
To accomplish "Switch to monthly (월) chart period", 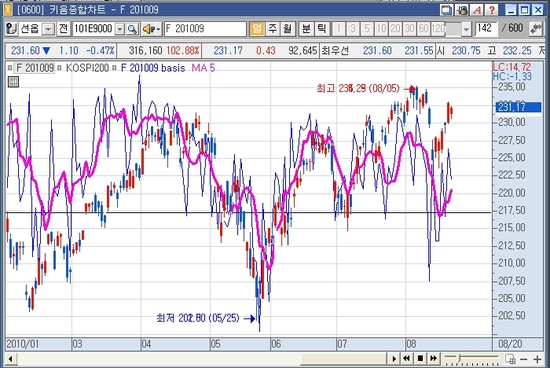I will (287, 29).
